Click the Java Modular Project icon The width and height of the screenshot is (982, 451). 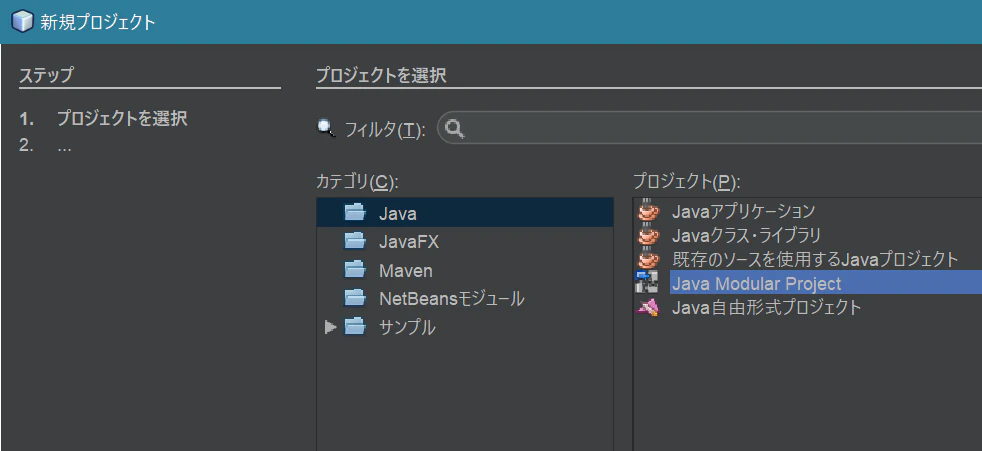(646, 283)
